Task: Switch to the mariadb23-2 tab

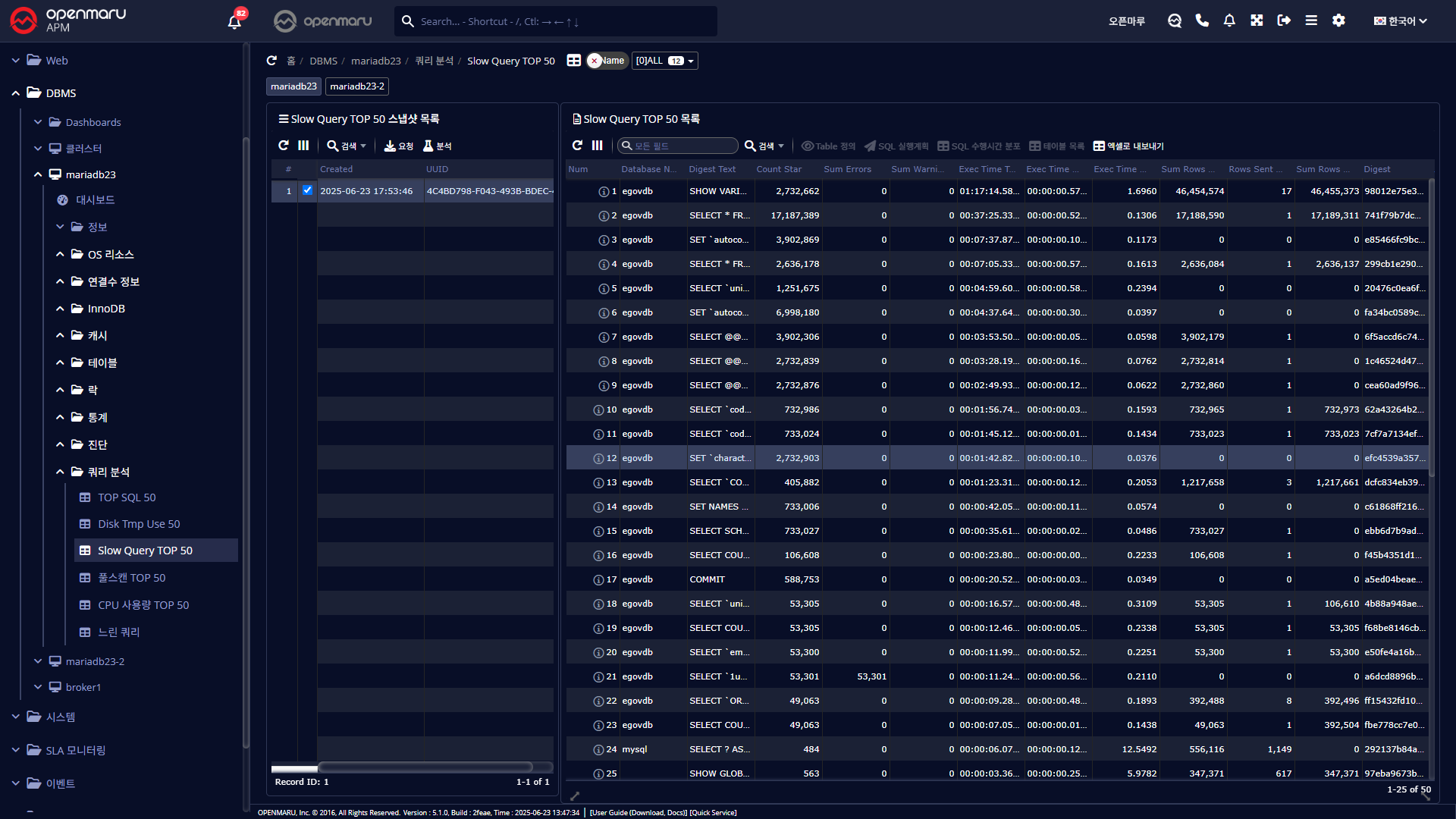Action: 356,86
